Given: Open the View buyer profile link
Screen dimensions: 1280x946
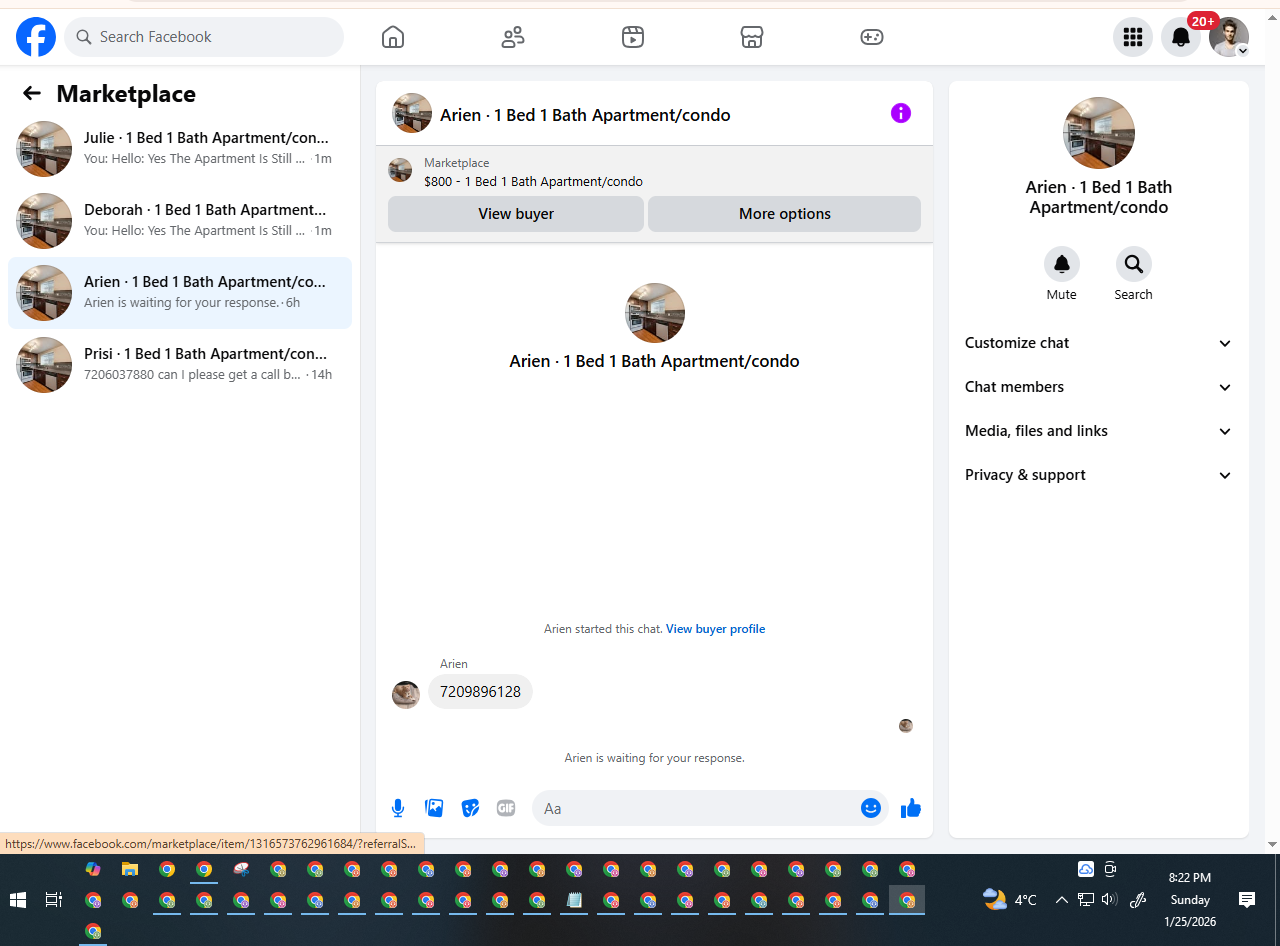Looking at the screenshot, I should coord(716,629).
